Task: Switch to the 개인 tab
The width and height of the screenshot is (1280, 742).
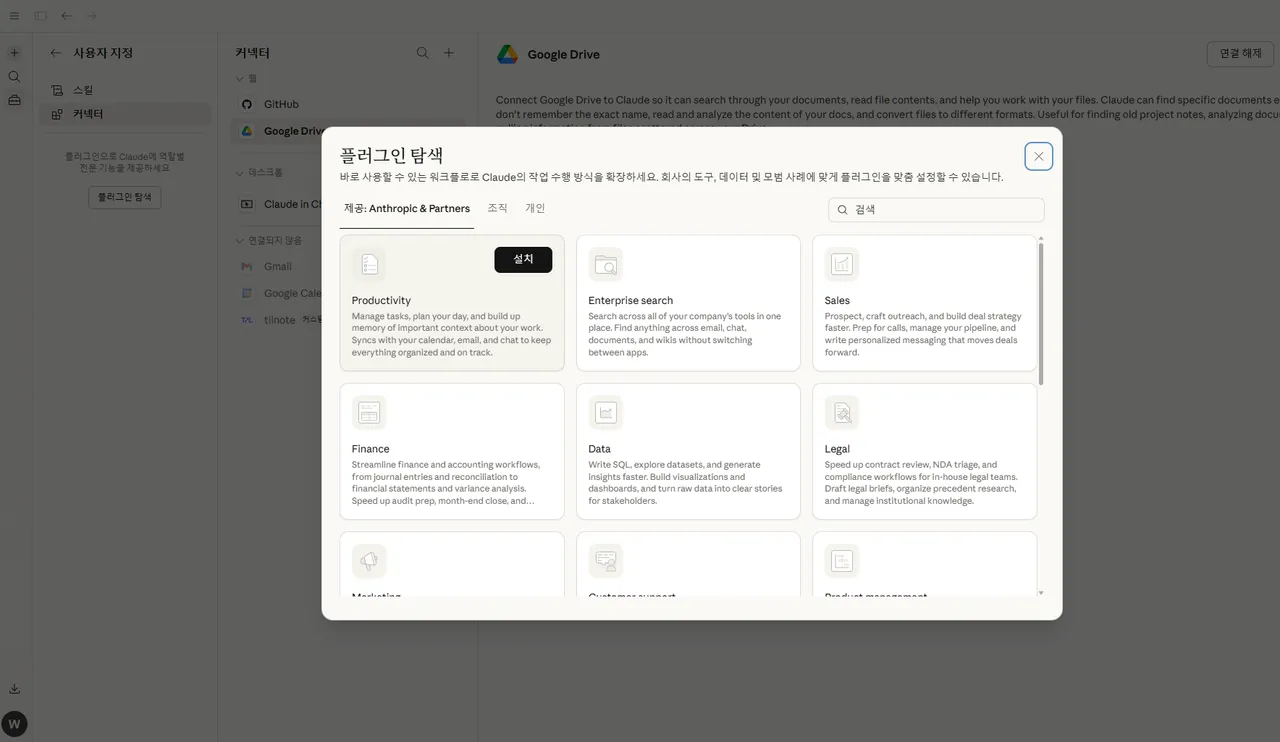Action: click(x=535, y=208)
